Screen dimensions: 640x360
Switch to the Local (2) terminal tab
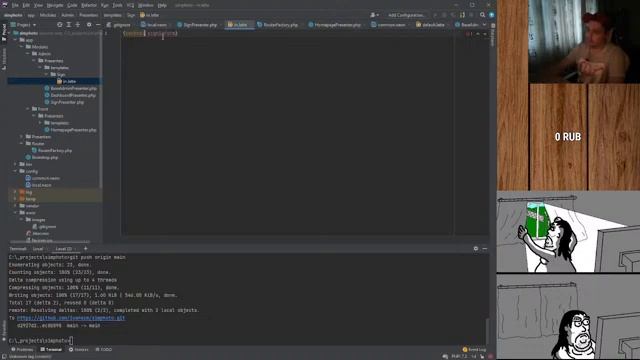click(x=64, y=249)
